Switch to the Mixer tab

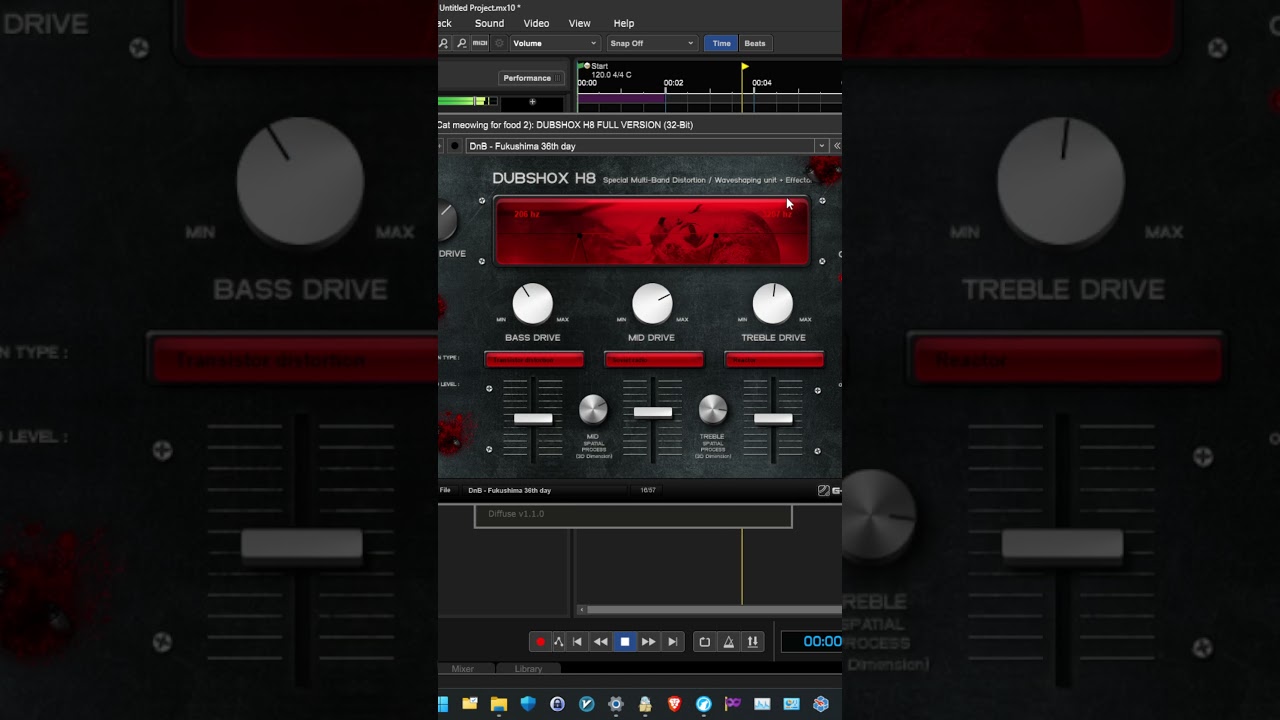point(462,669)
